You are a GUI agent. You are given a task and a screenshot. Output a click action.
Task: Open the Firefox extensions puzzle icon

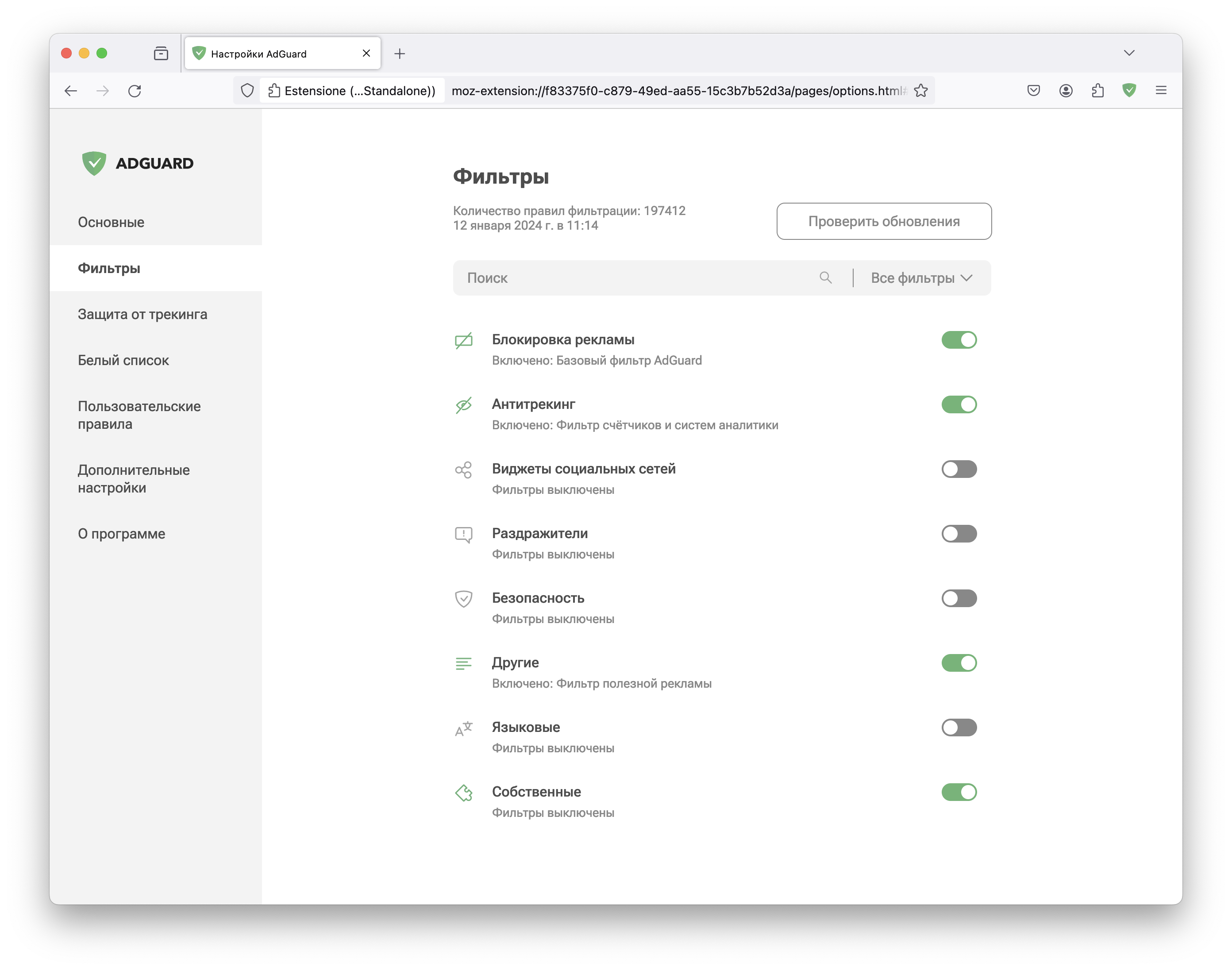click(x=1097, y=90)
